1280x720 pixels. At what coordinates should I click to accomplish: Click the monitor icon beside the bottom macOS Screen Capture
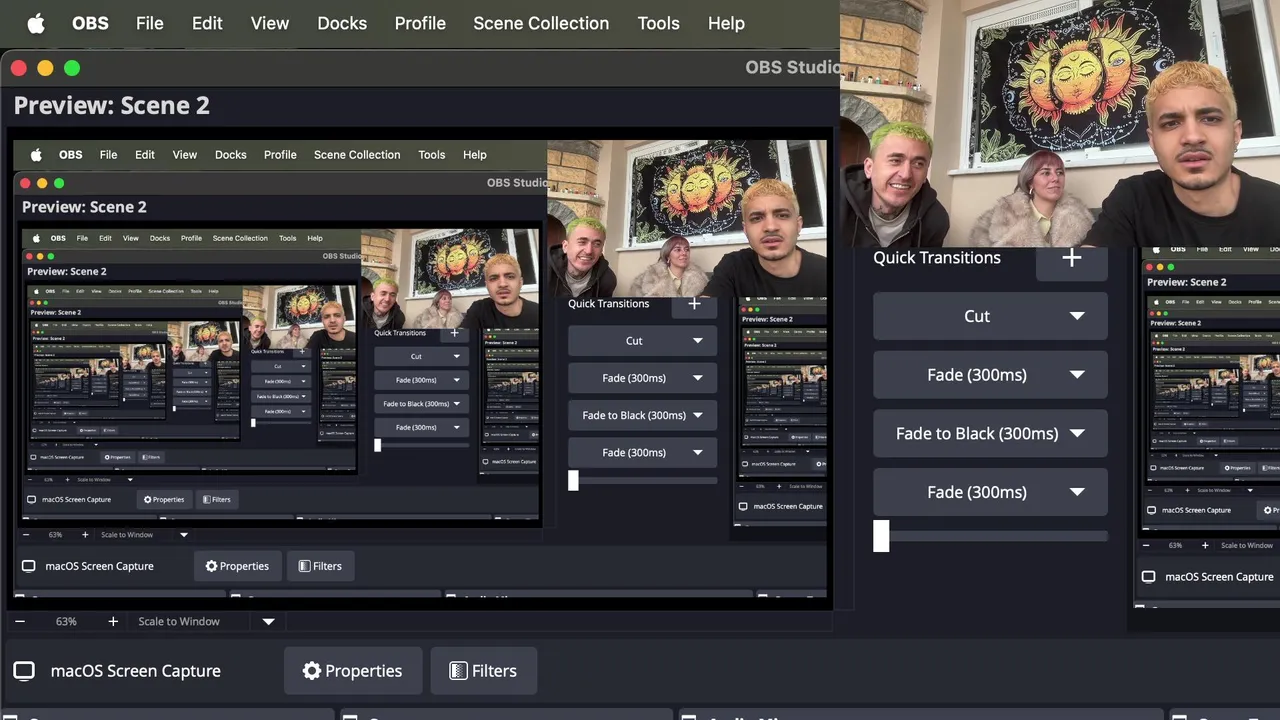click(24, 671)
